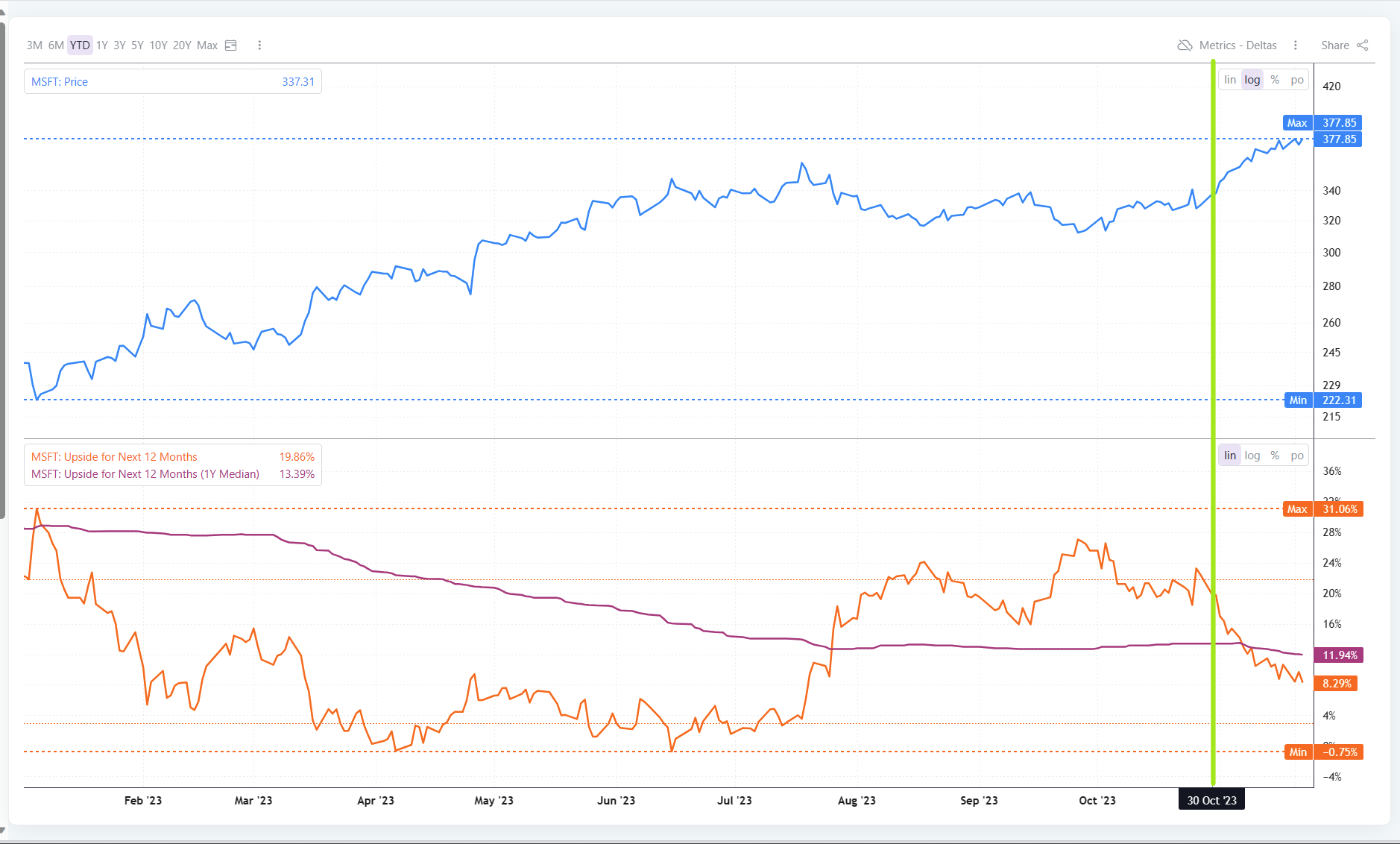Set price chart to % scale

coord(1275,80)
